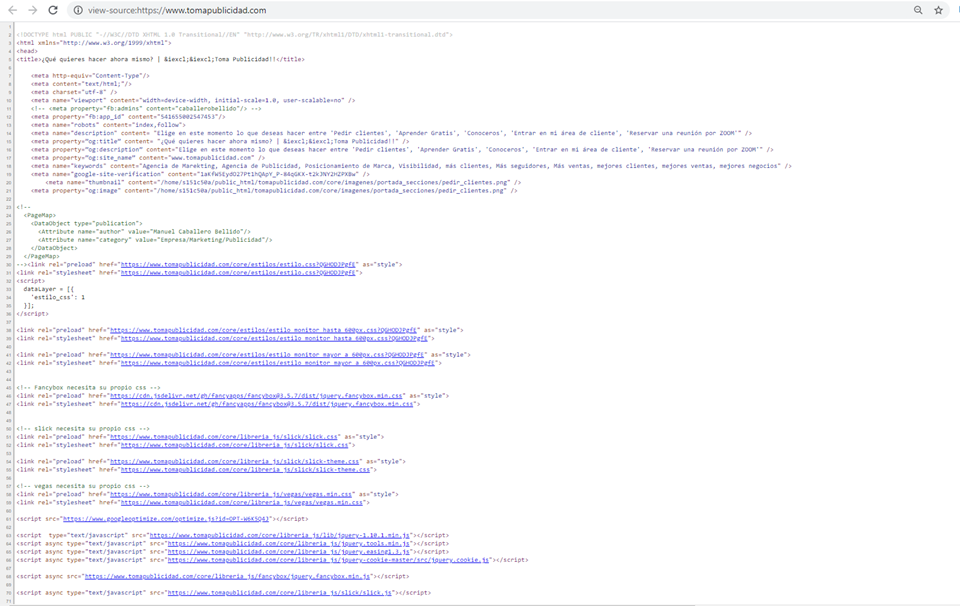Reload the current page
The width and height of the screenshot is (960, 606).
53,10
